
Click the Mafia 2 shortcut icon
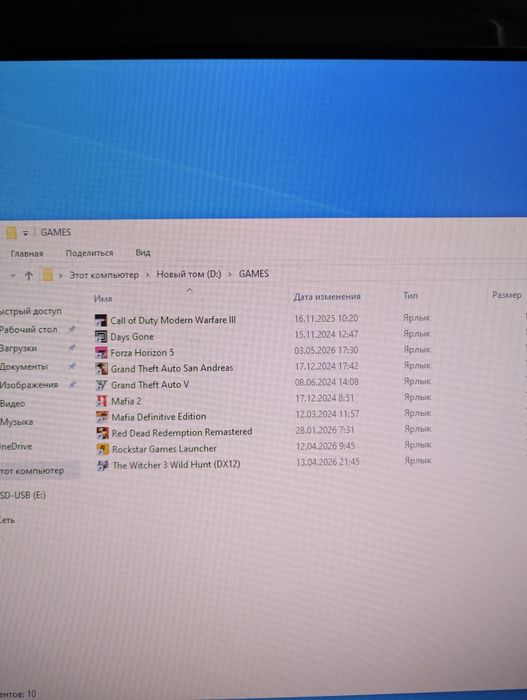(x=102, y=400)
